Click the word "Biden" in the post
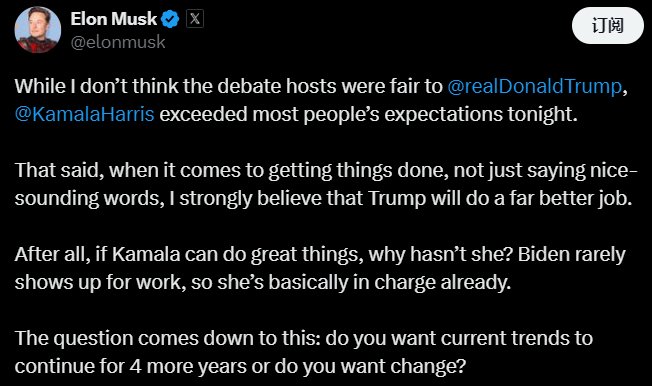652x386 pixels. pos(542,254)
